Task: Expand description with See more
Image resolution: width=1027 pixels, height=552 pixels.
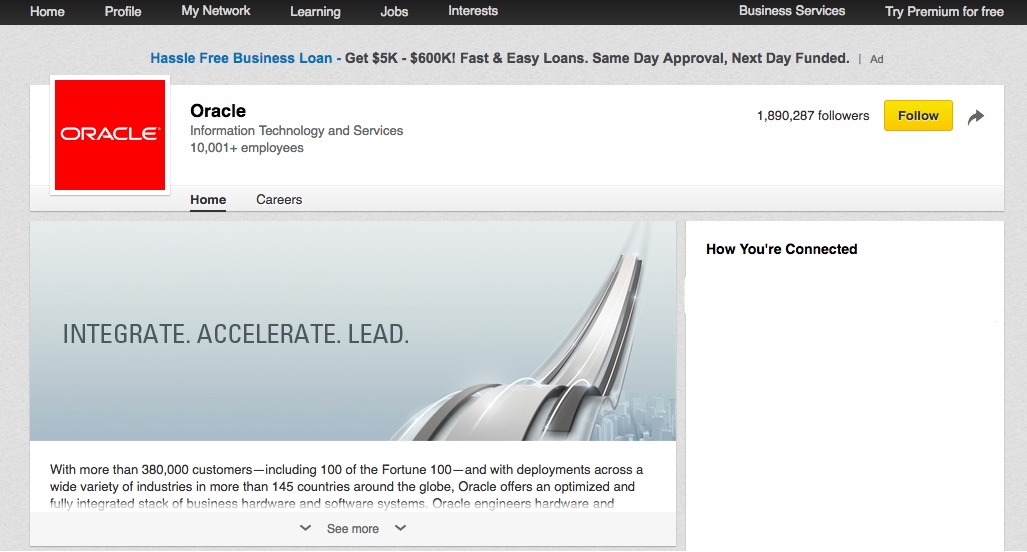Action: [x=352, y=528]
